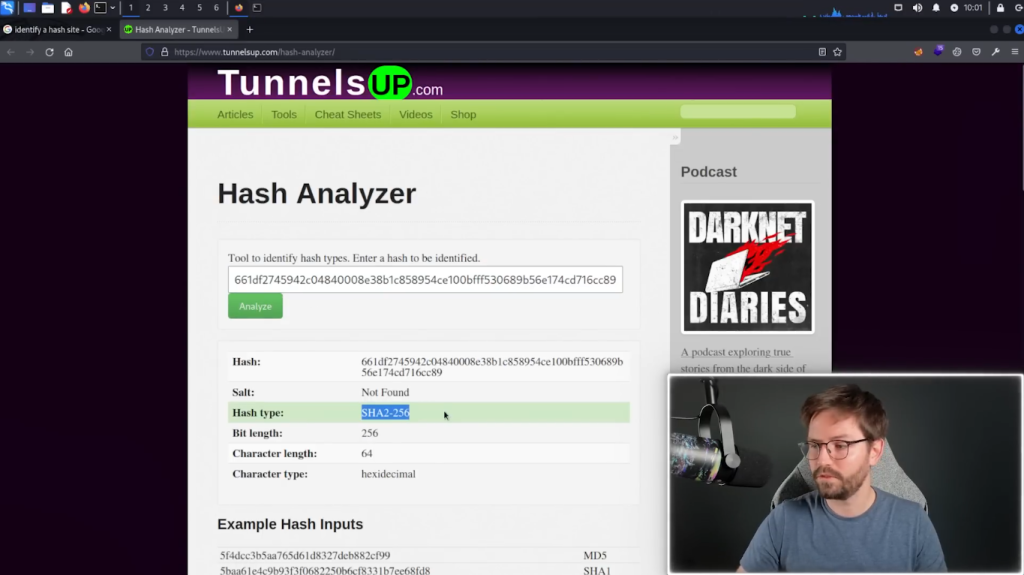Open the Articles navigation item
The image size is (1024, 575).
(235, 114)
